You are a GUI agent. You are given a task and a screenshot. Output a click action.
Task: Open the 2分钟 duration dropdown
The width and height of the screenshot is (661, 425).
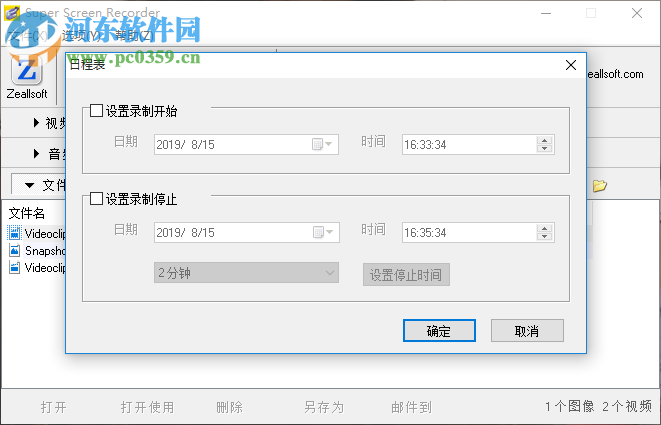coord(246,273)
